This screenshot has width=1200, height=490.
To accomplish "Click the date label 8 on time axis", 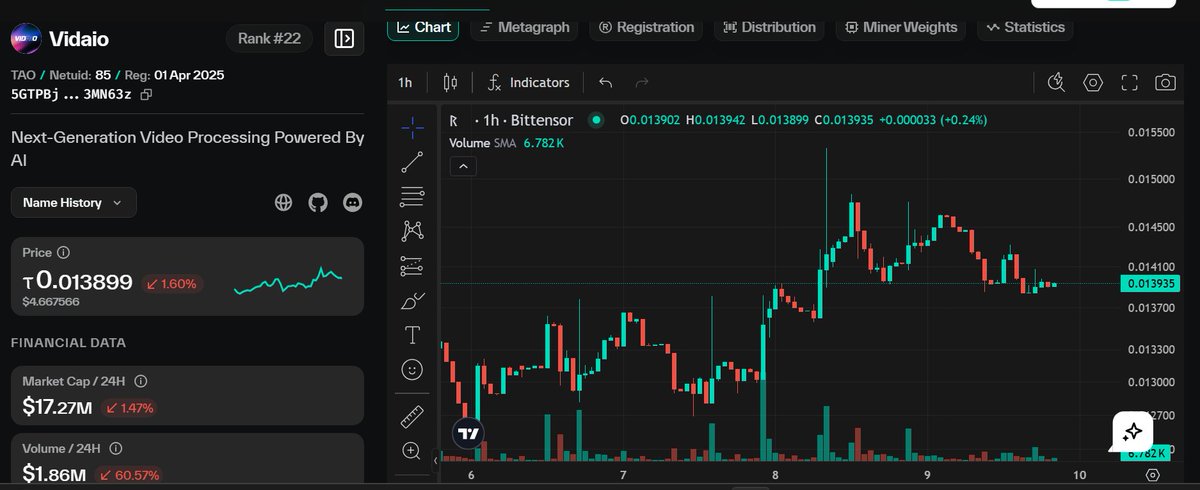I will pos(775,475).
